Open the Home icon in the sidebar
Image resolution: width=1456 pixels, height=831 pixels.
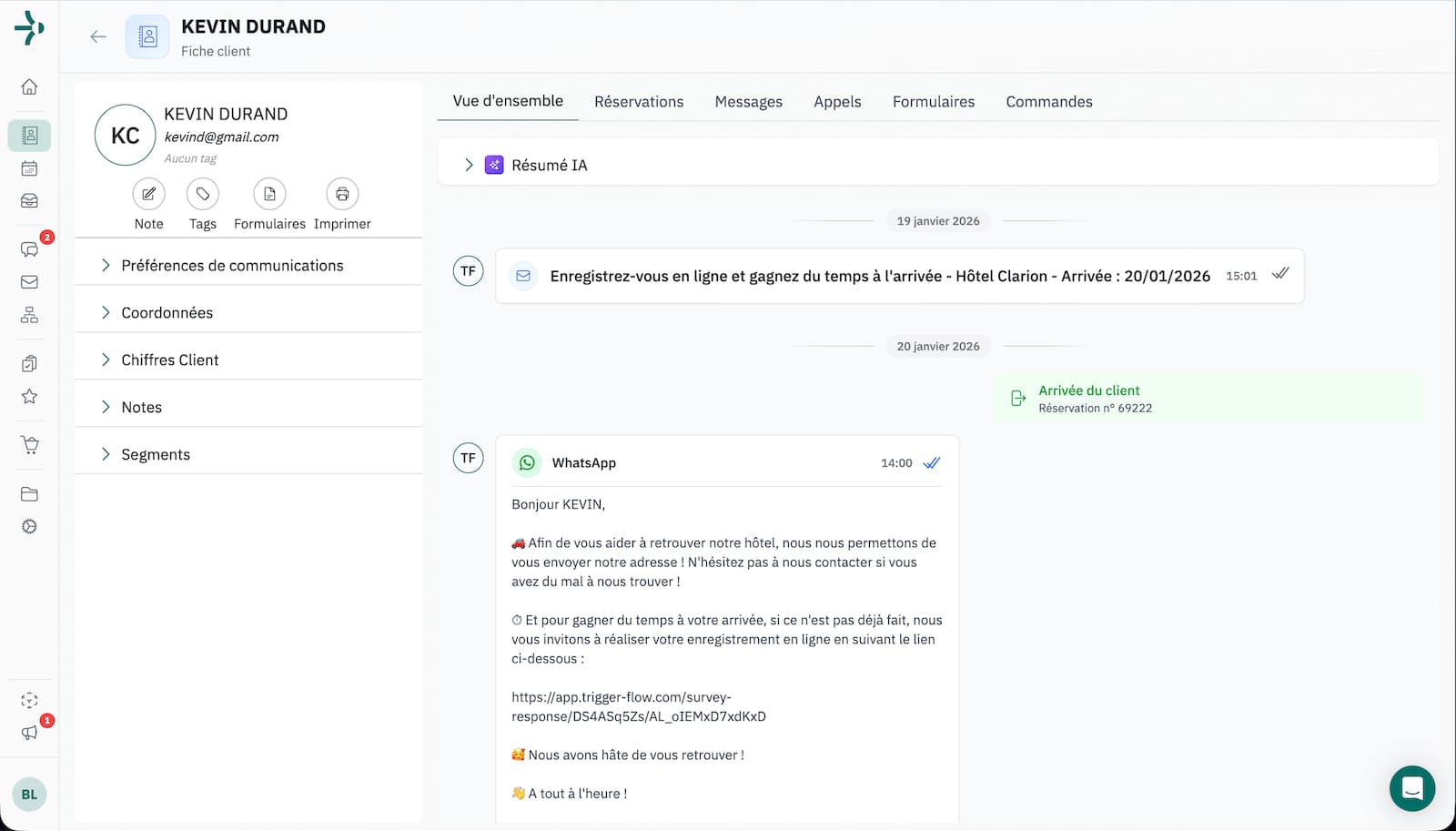coord(29,86)
